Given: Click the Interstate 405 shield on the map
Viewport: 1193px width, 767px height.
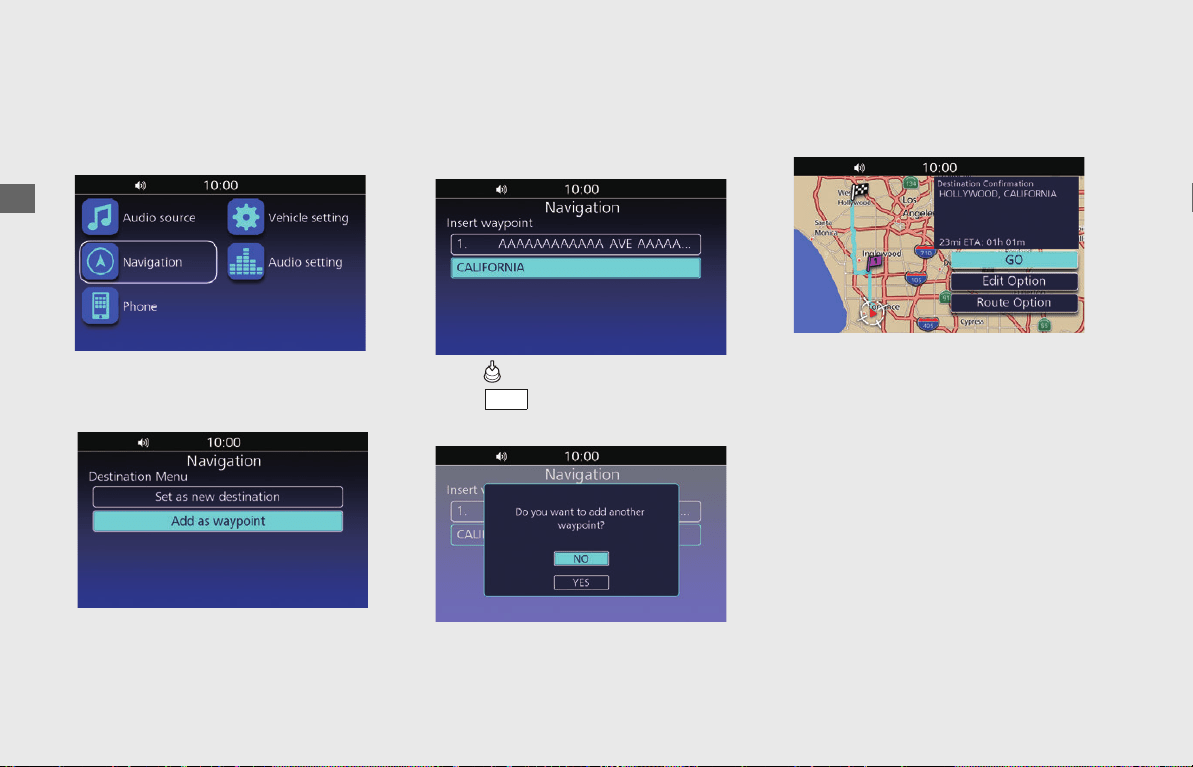Looking at the screenshot, I should click(928, 324).
